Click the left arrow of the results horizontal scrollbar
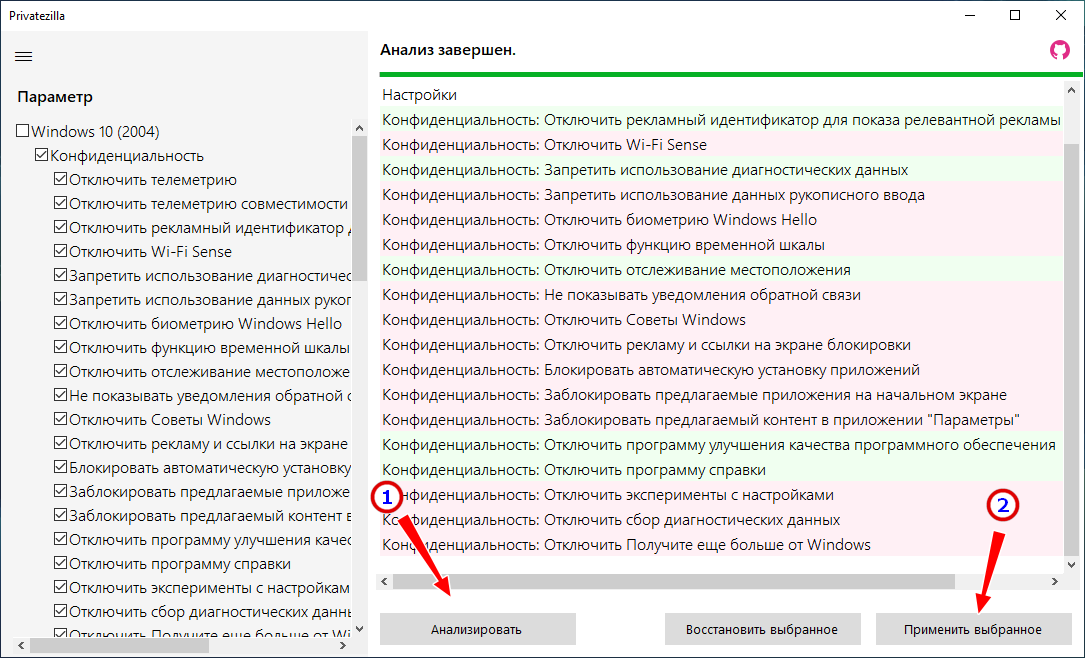Image resolution: width=1085 pixels, height=658 pixels. tap(385, 581)
